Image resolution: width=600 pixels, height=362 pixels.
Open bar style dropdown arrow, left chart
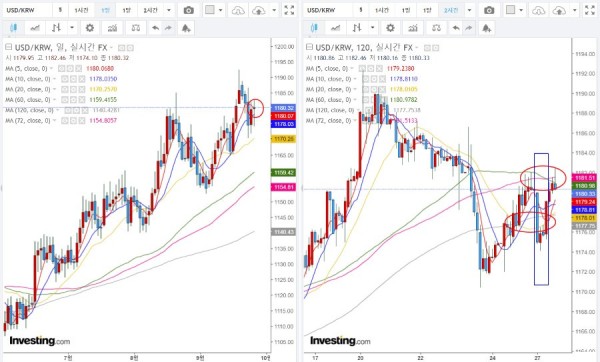pyautogui.click(x=72, y=28)
